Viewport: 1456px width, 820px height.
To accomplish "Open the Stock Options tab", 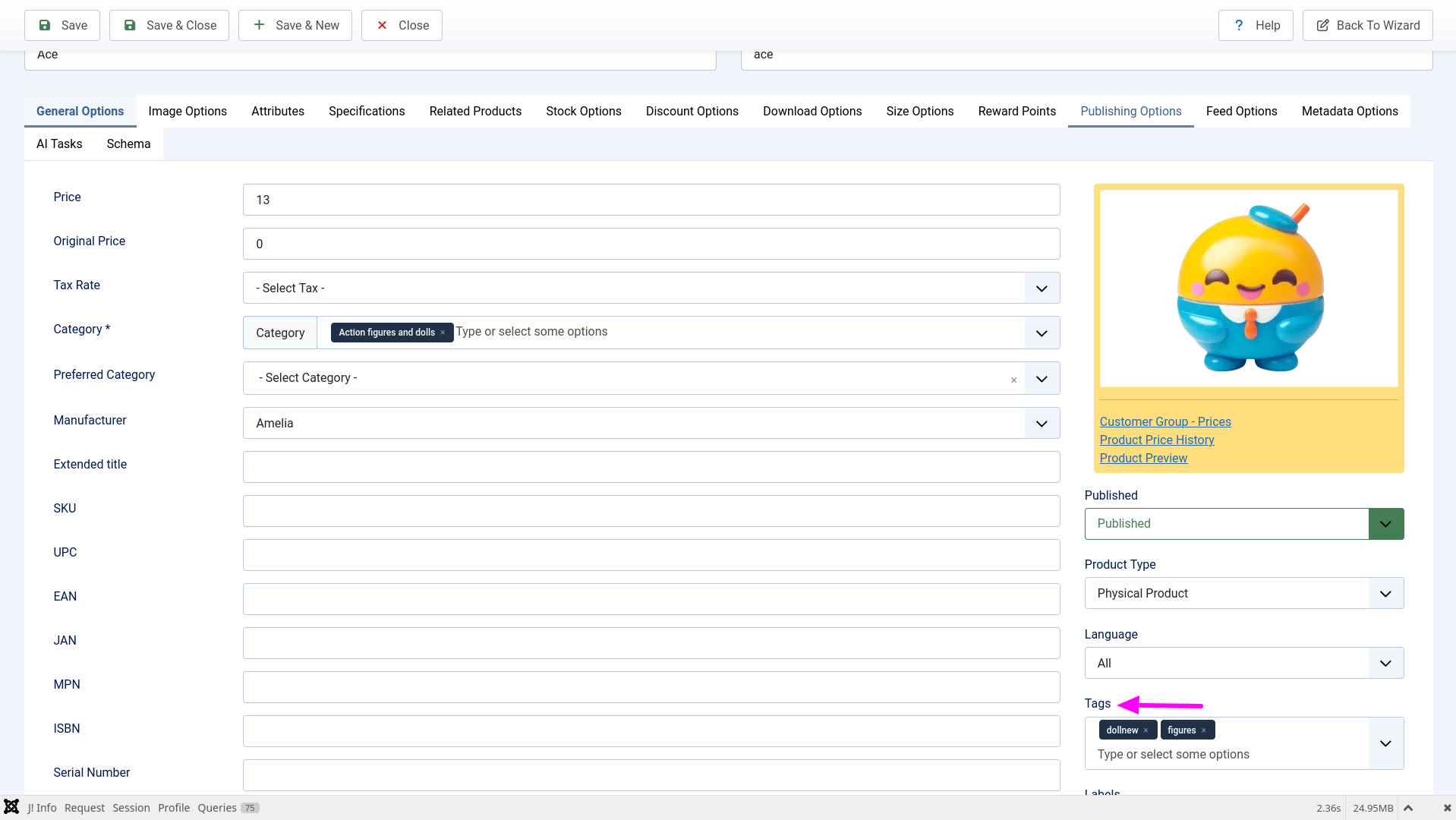I will [x=583, y=111].
